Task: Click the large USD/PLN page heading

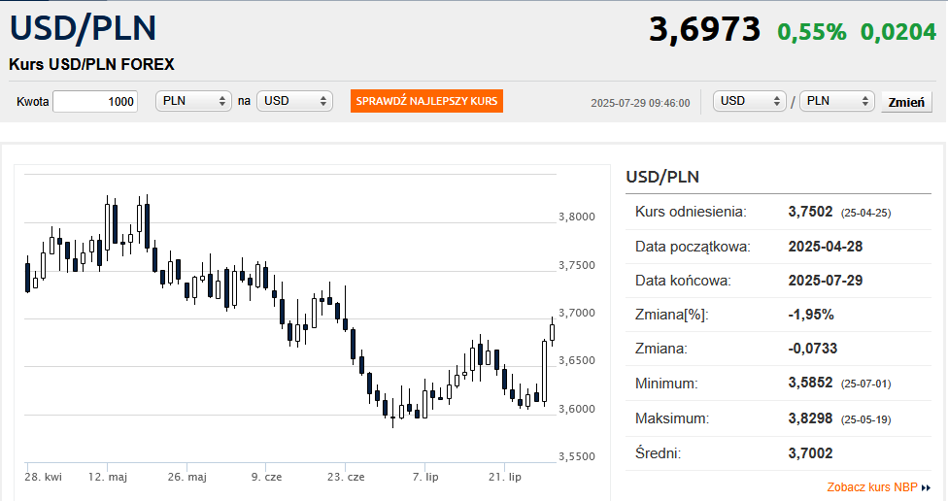Action: (83, 29)
